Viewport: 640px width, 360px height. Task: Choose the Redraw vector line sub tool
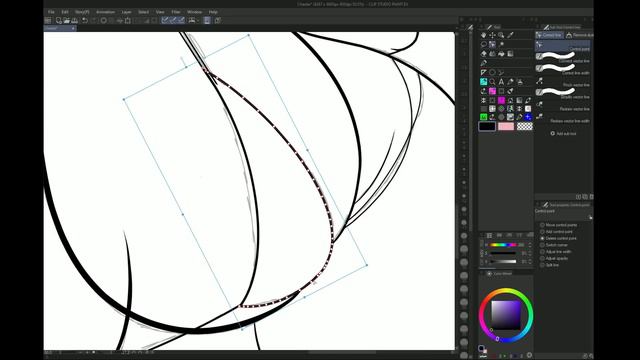pos(563,106)
